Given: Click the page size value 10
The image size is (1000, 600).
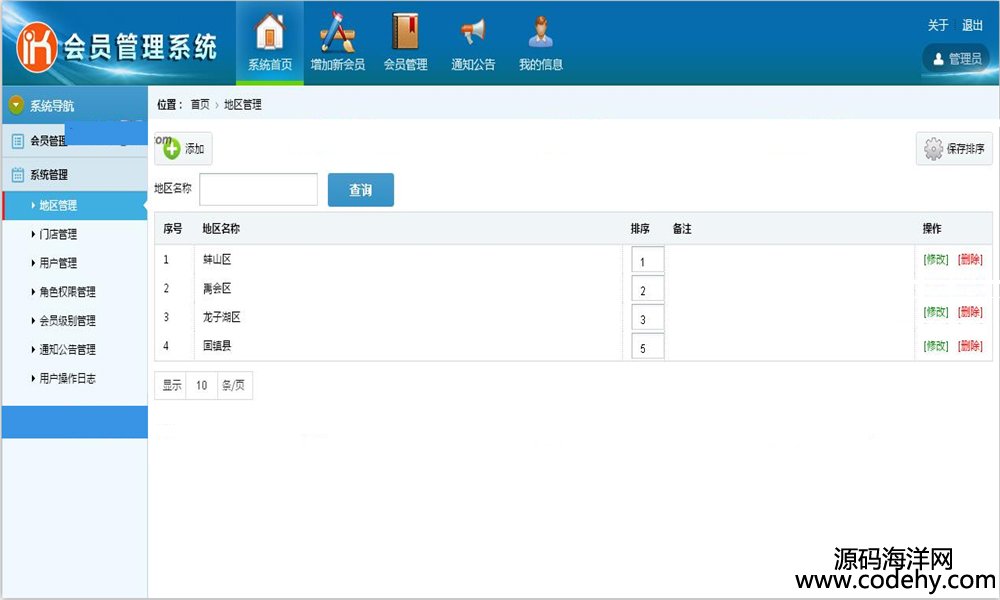Looking at the screenshot, I should click(x=202, y=385).
